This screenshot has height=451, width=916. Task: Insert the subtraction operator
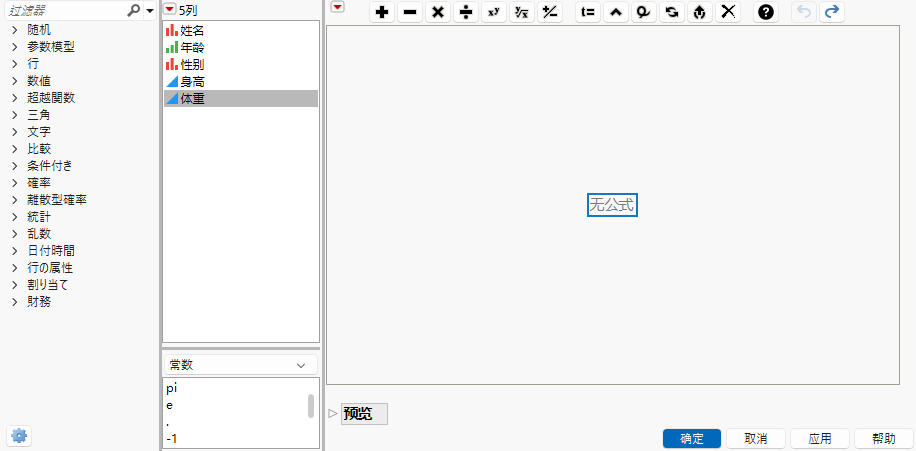[410, 12]
